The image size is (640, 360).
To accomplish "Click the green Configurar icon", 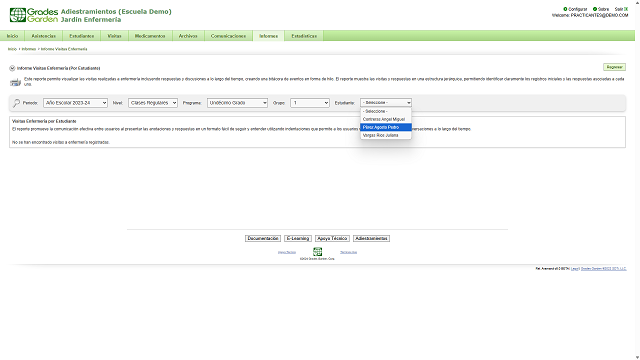I will pos(565,9).
